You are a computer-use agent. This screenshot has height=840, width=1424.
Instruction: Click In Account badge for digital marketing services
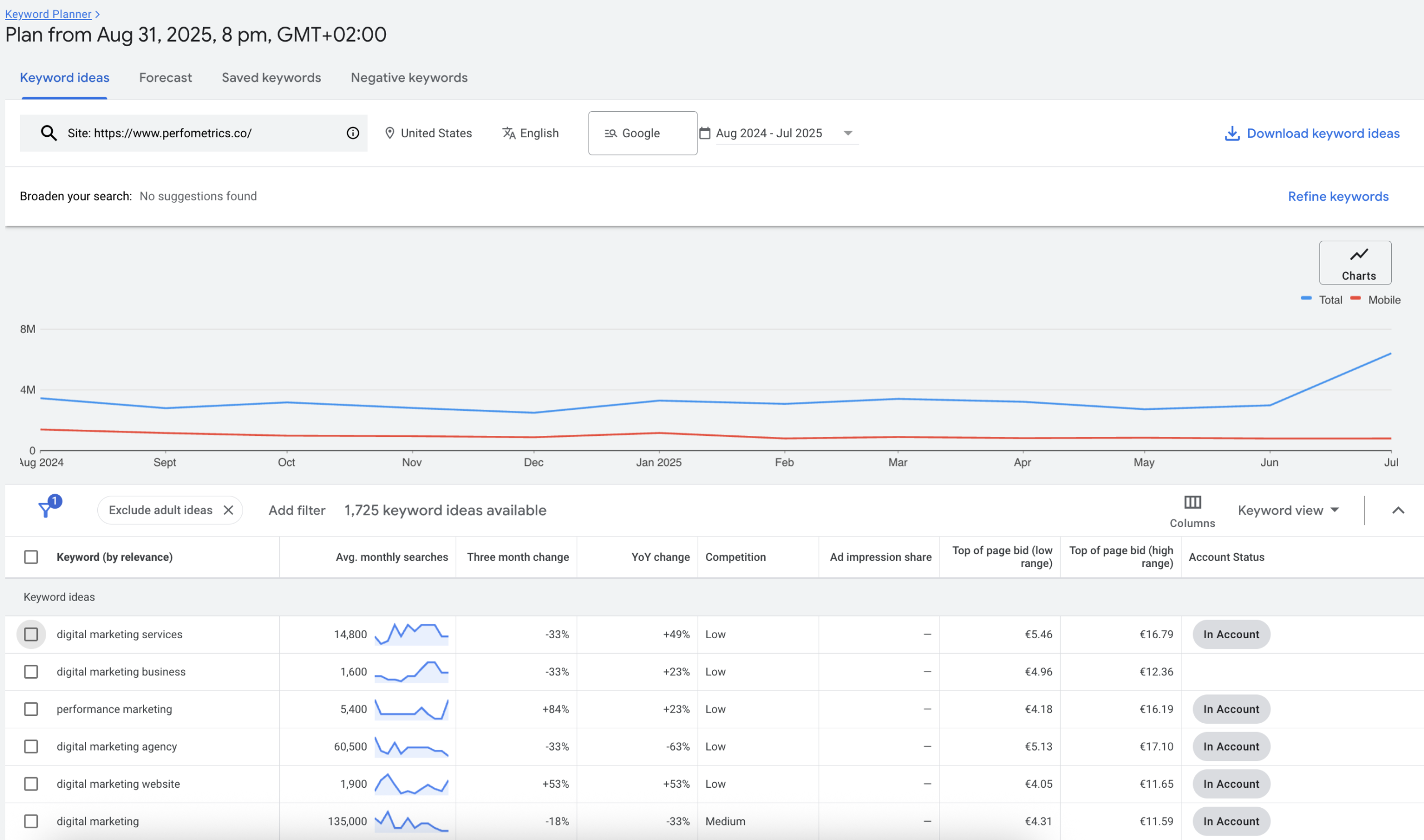[1231, 634]
